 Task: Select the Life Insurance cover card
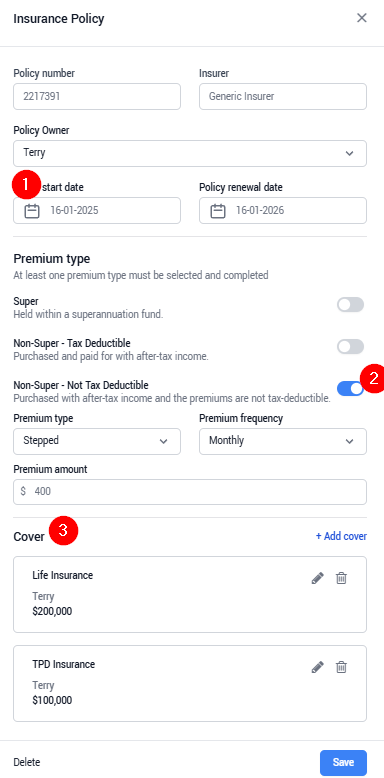pyautogui.click(x=190, y=594)
